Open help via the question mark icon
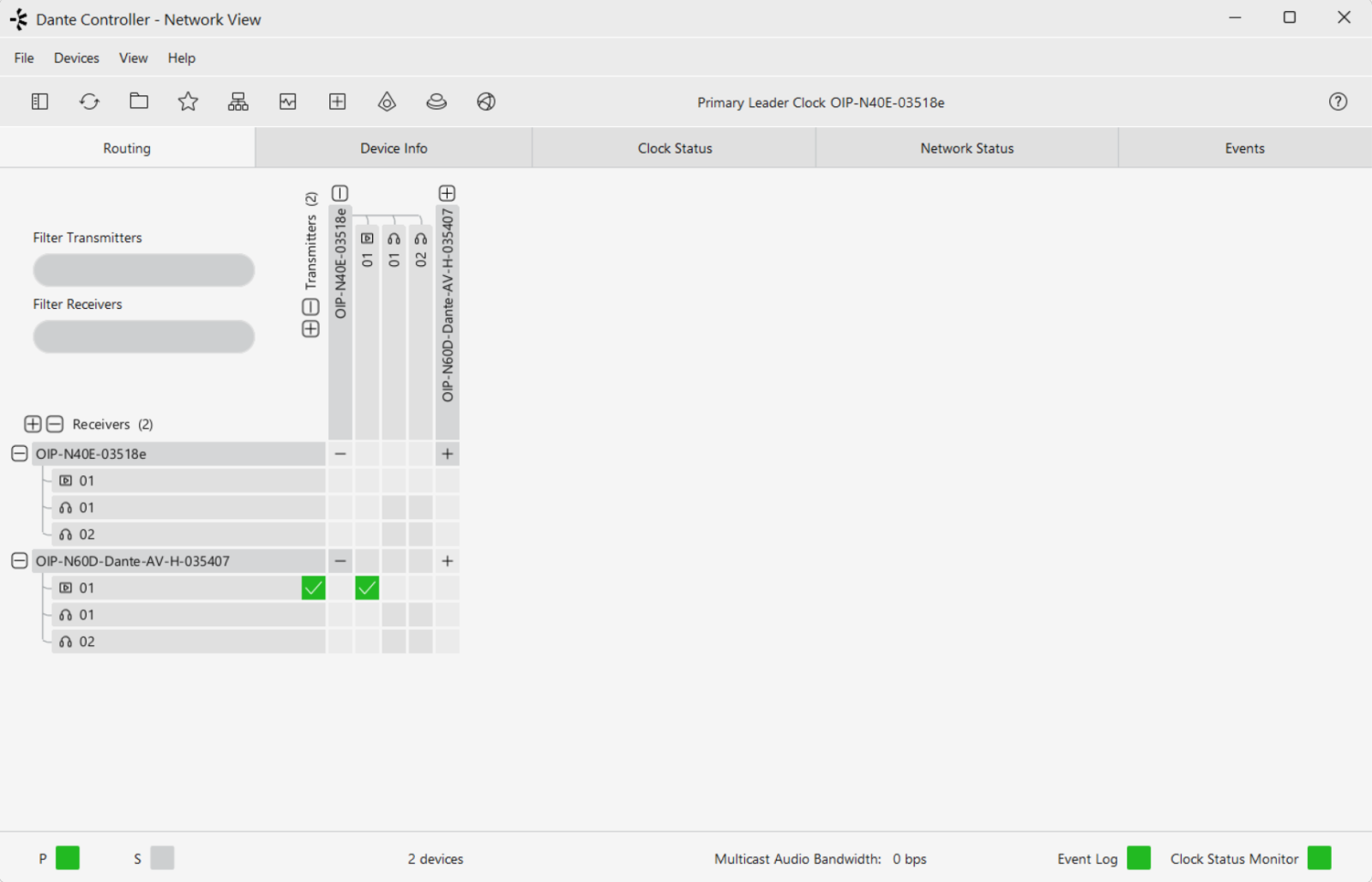The width and height of the screenshot is (1372, 882). click(1338, 102)
